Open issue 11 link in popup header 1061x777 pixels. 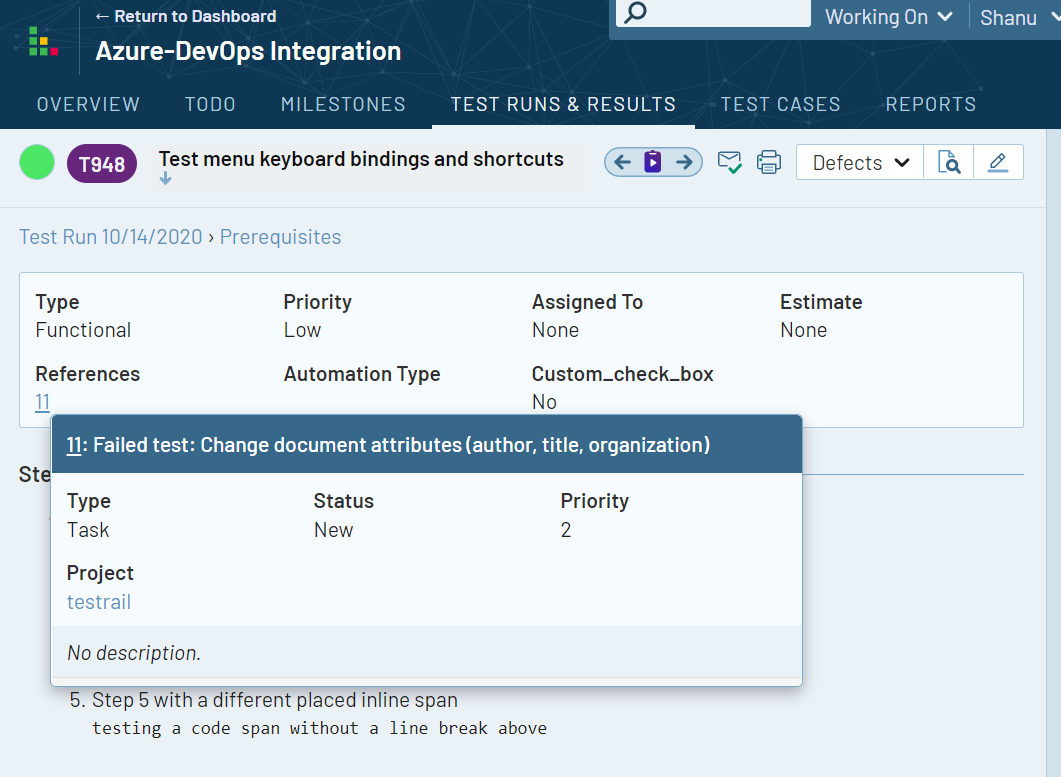[74, 445]
